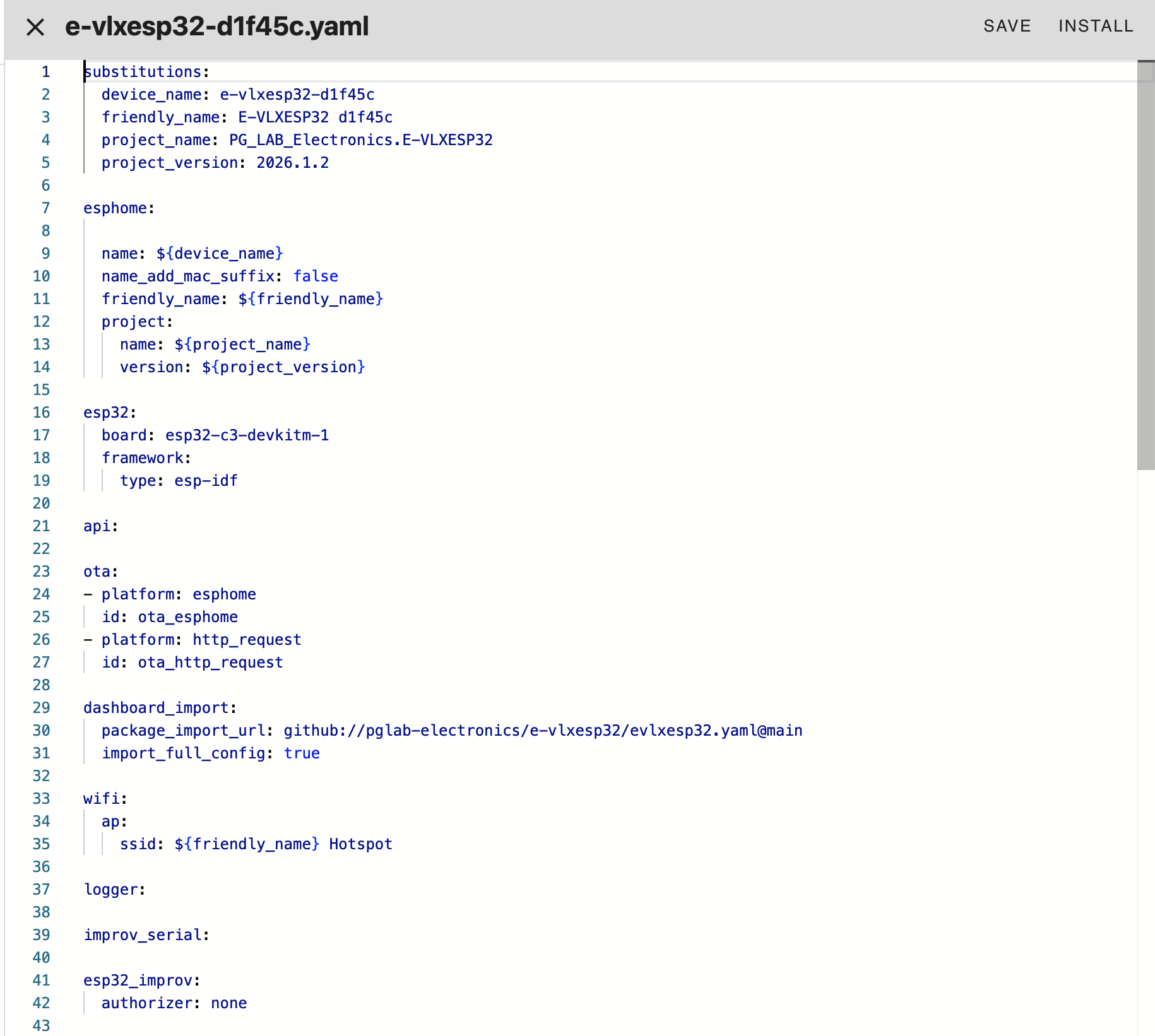Click the file title e-vlxesp32-d1f45c.yaml
Viewport: 1155px width, 1036px height.
pos(217,26)
